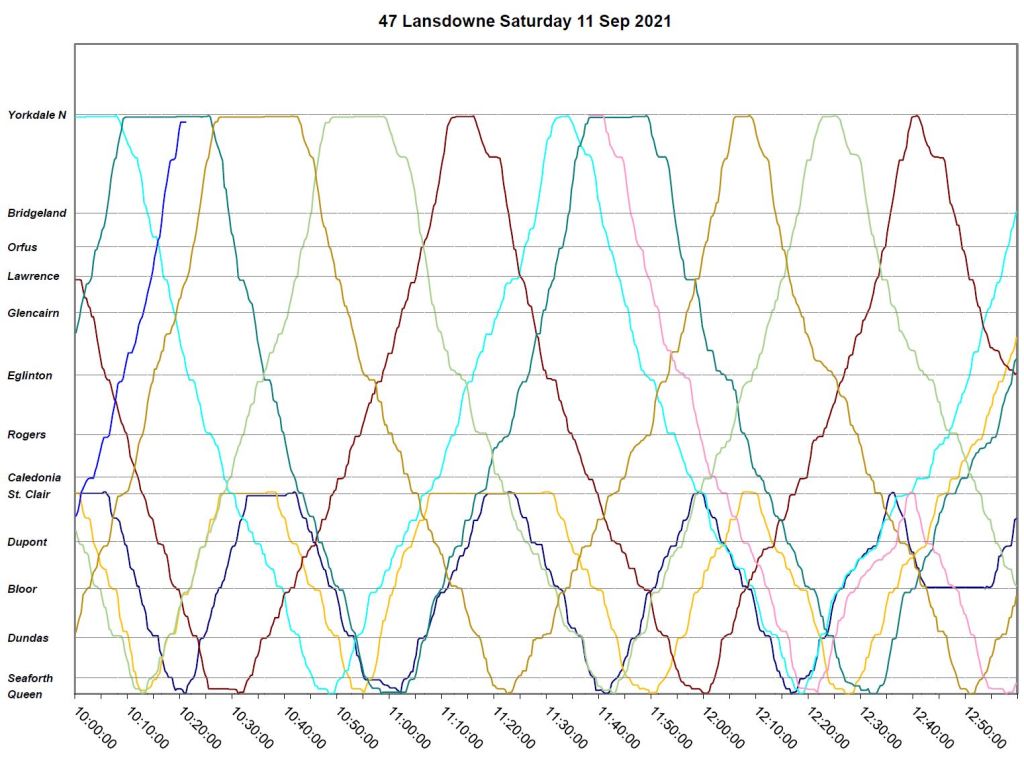Click the Caledonia axis label
Screen dimensions: 1024x758
click(34, 477)
